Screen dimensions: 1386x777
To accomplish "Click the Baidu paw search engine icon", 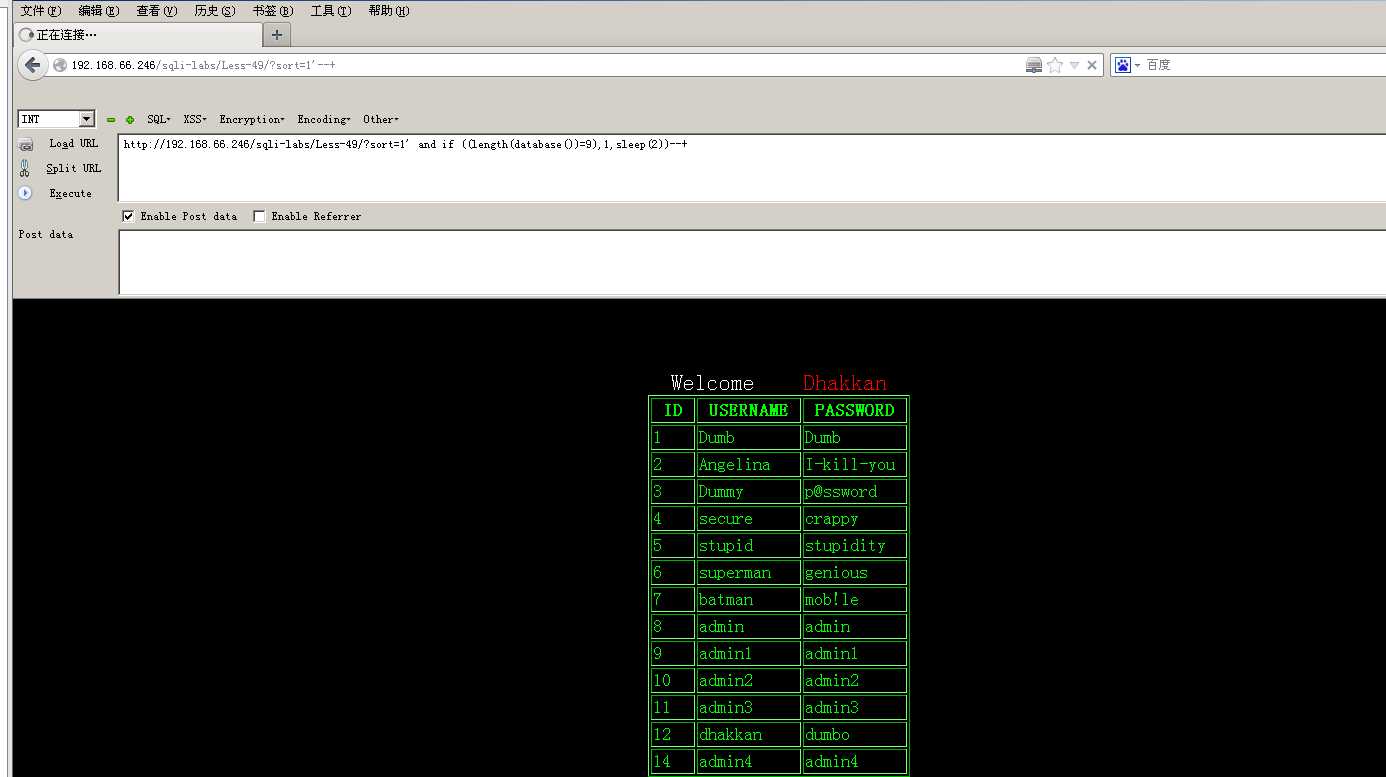I will tap(1123, 65).
